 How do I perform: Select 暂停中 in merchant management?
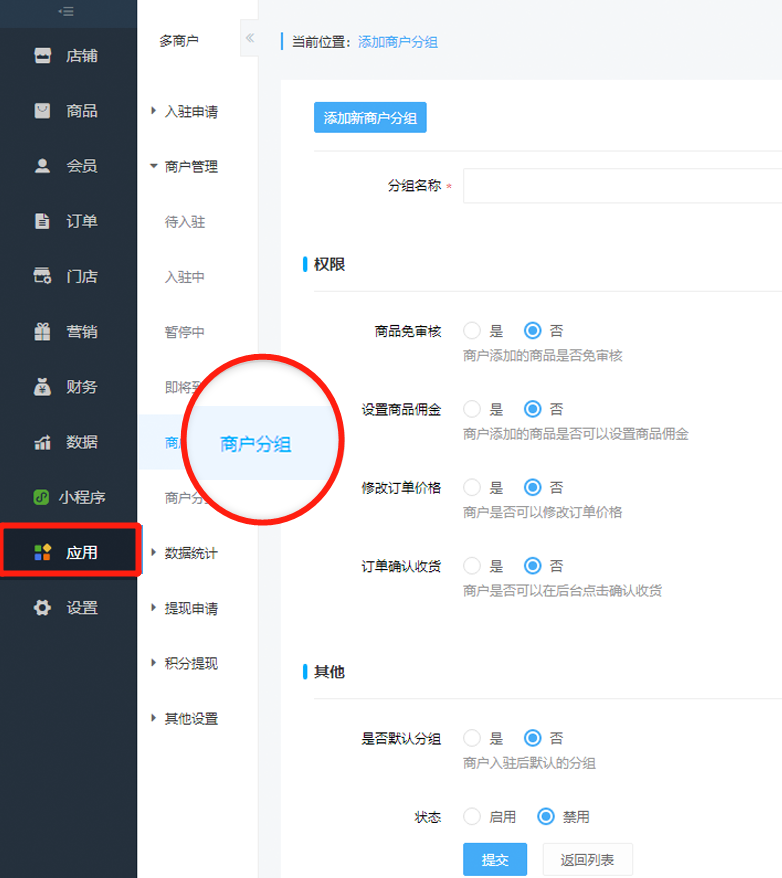(x=185, y=332)
